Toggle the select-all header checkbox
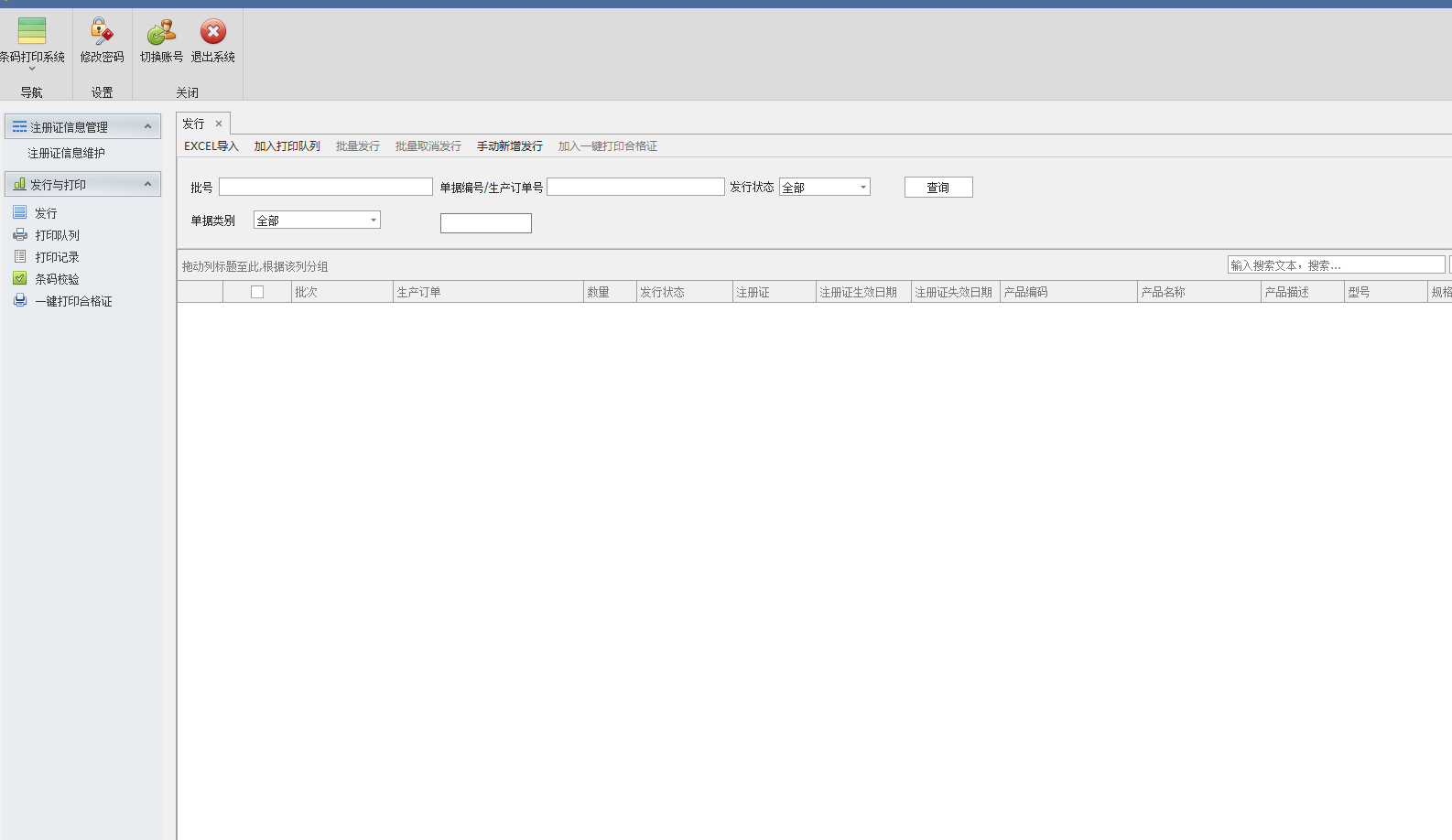 pyautogui.click(x=257, y=292)
